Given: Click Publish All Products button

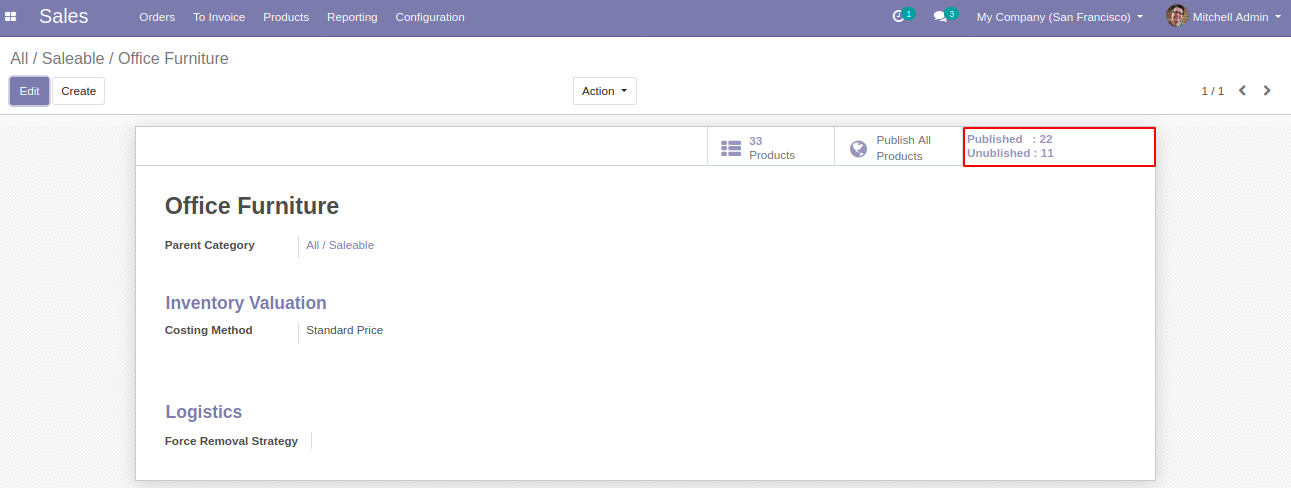Looking at the screenshot, I should [898, 147].
